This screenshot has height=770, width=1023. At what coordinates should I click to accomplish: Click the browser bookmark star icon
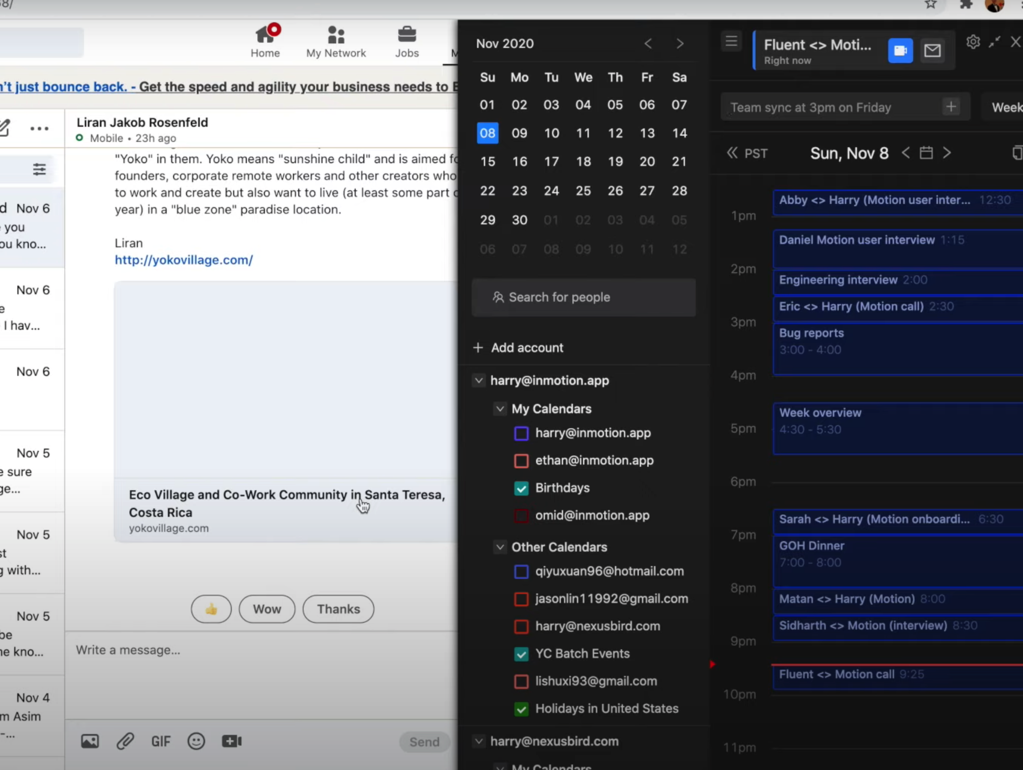tap(931, 5)
